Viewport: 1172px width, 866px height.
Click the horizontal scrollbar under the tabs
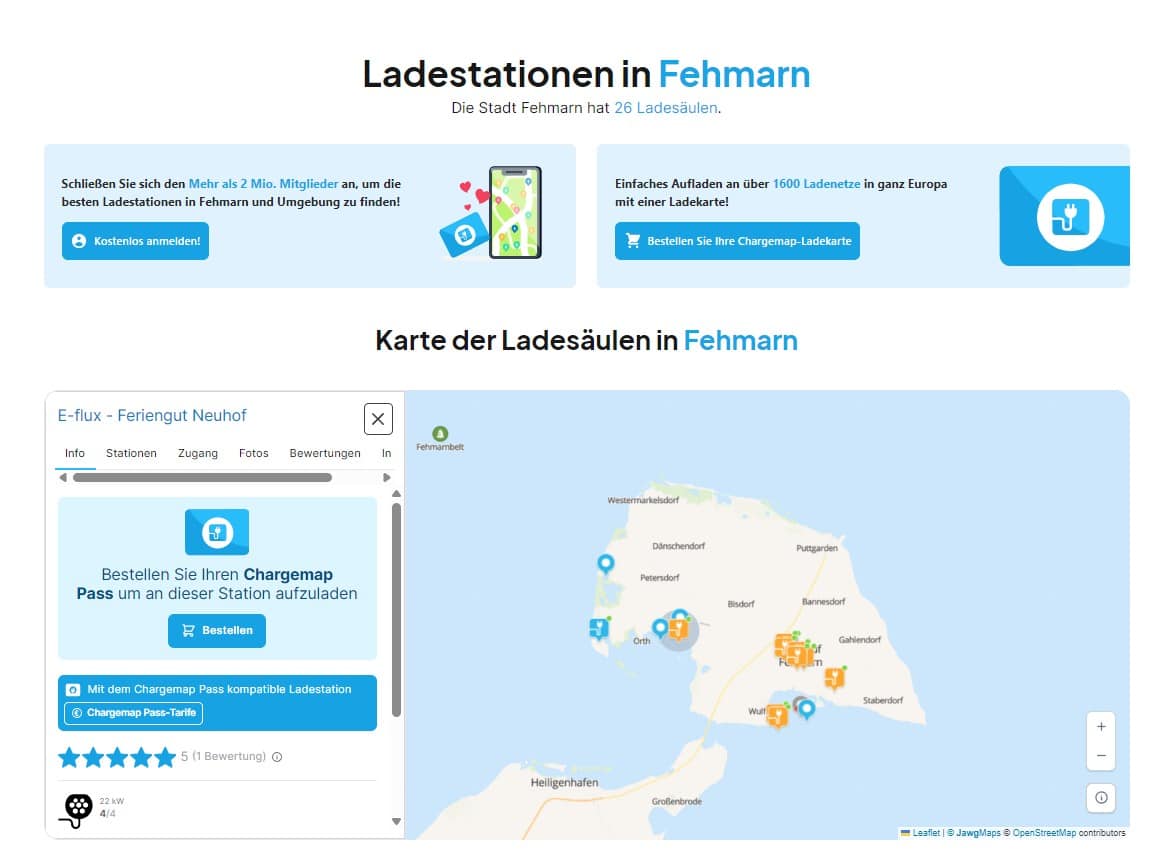[202, 478]
